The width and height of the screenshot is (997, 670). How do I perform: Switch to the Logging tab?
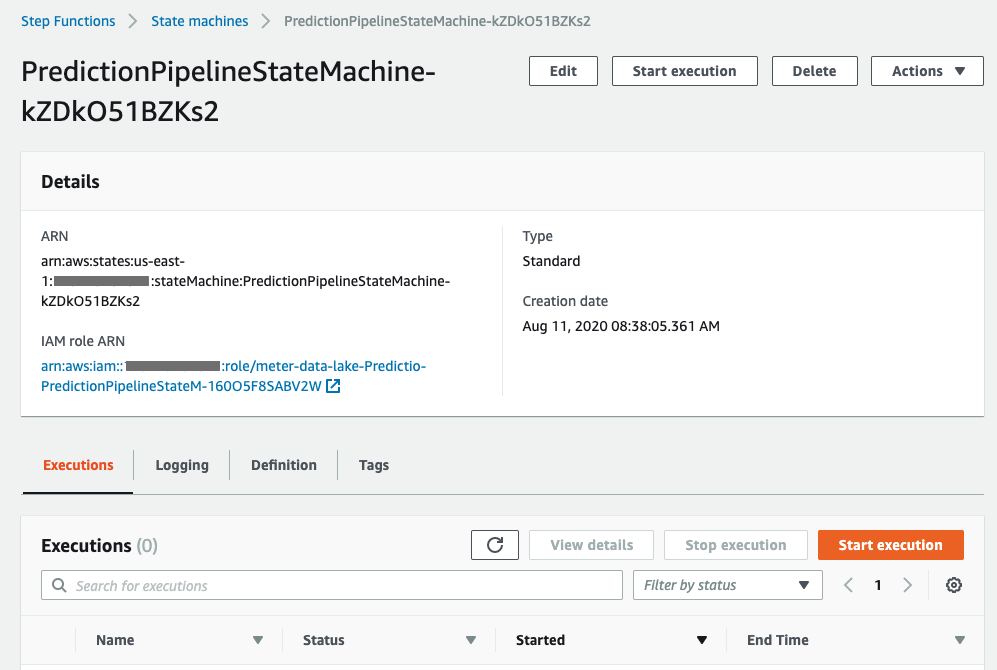point(182,465)
